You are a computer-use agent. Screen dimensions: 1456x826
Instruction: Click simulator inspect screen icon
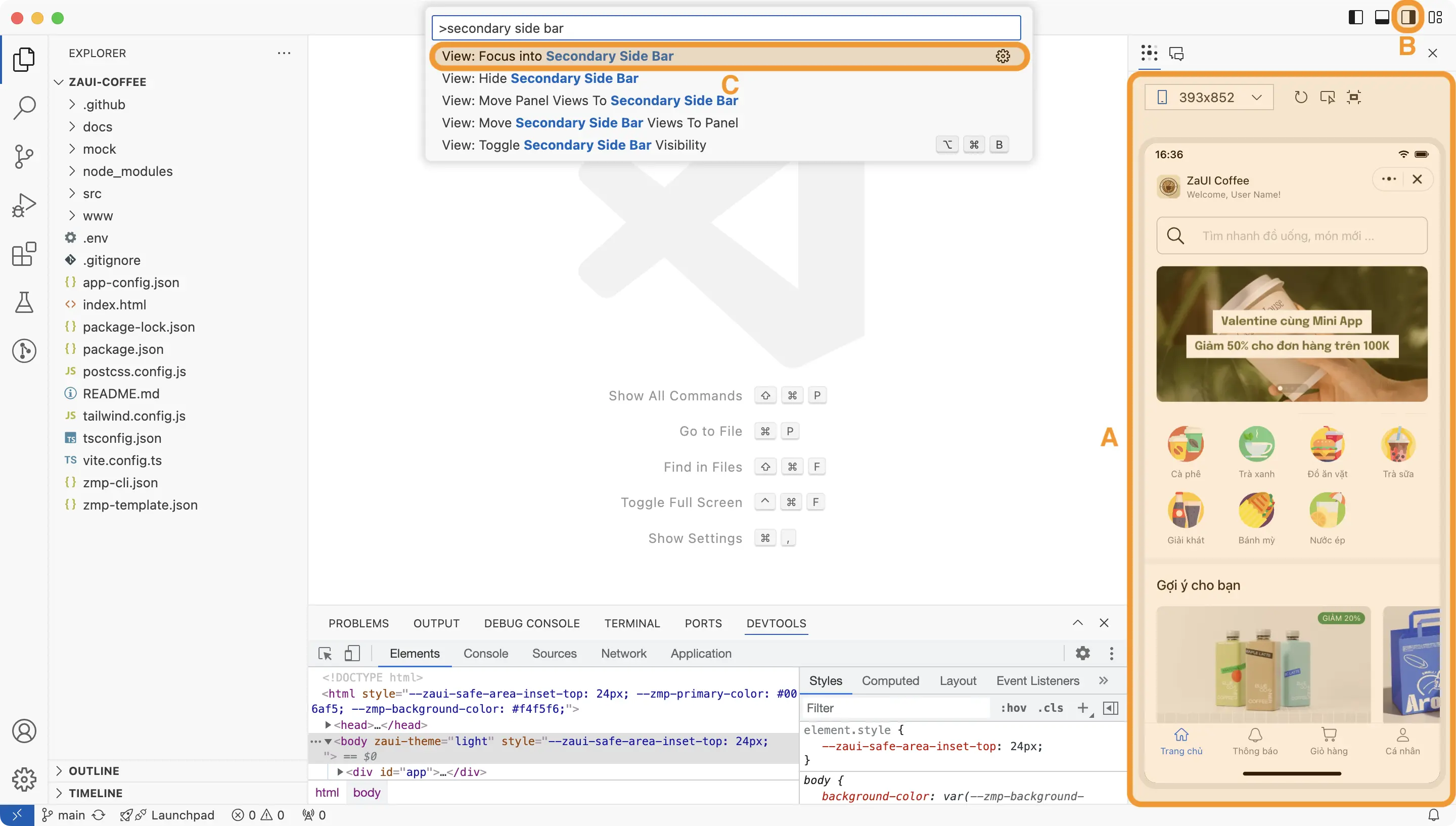pos(1327,97)
